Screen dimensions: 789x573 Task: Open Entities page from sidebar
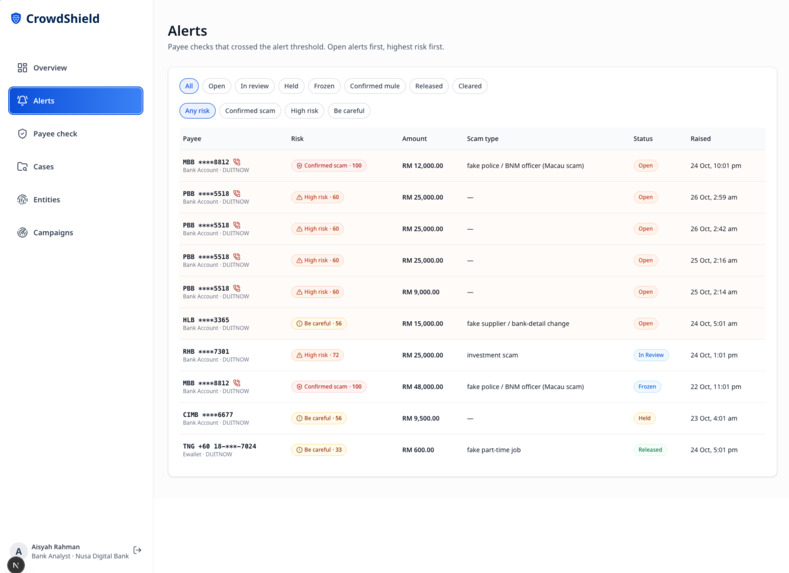pyautogui.click(x=75, y=199)
